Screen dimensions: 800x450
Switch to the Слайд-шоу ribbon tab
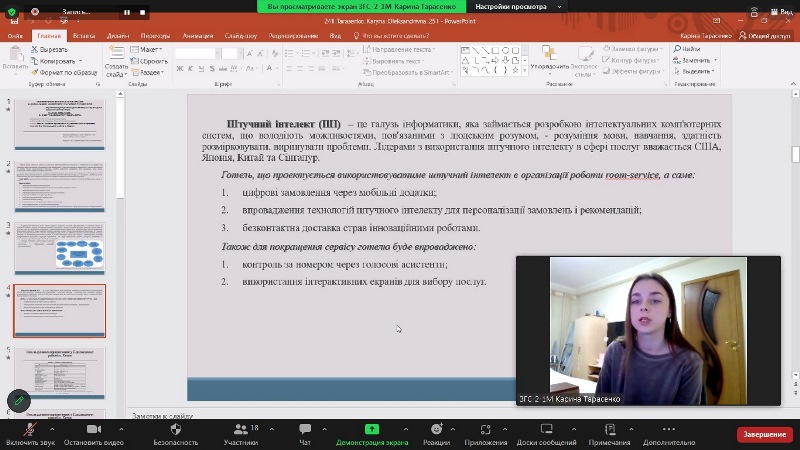click(241, 36)
